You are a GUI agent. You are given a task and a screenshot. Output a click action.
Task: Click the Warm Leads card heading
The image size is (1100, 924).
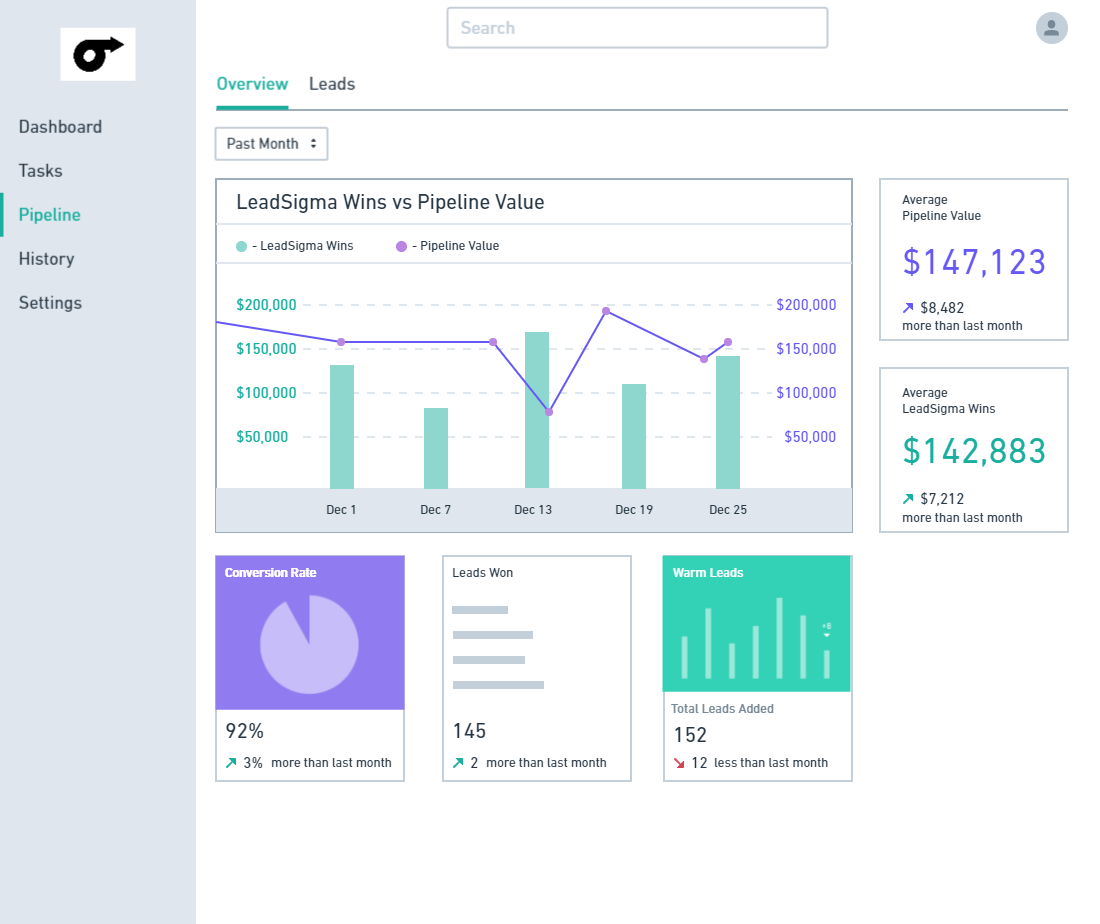[x=708, y=573]
